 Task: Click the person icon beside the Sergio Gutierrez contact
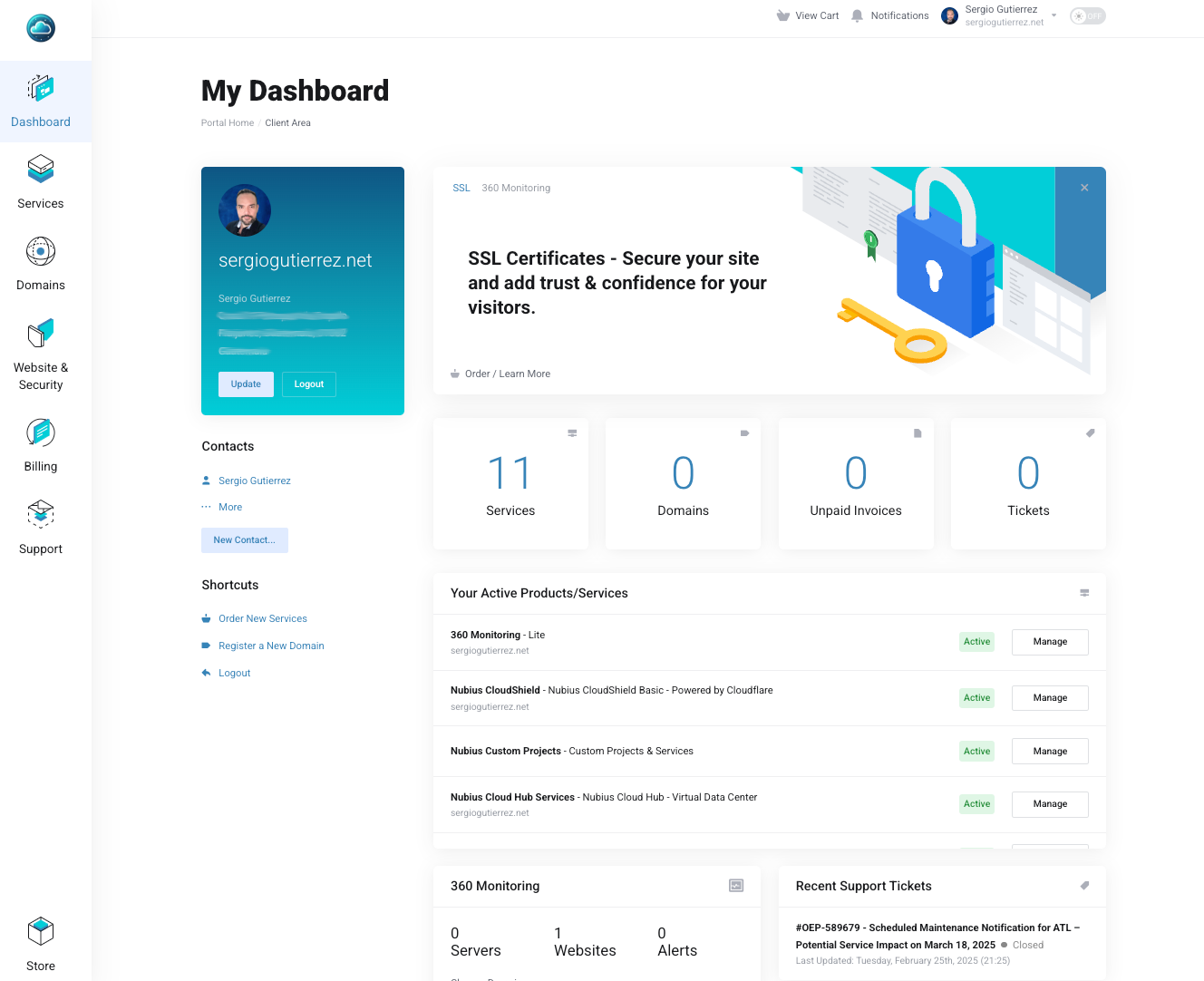click(x=206, y=481)
